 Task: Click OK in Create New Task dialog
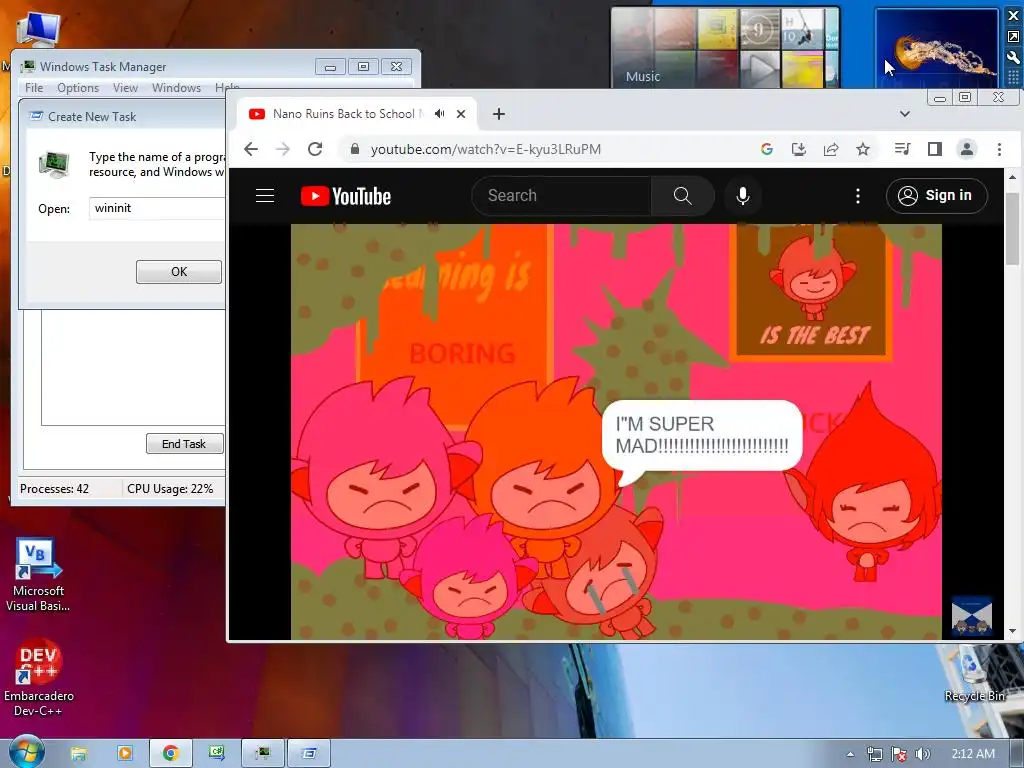point(179,272)
